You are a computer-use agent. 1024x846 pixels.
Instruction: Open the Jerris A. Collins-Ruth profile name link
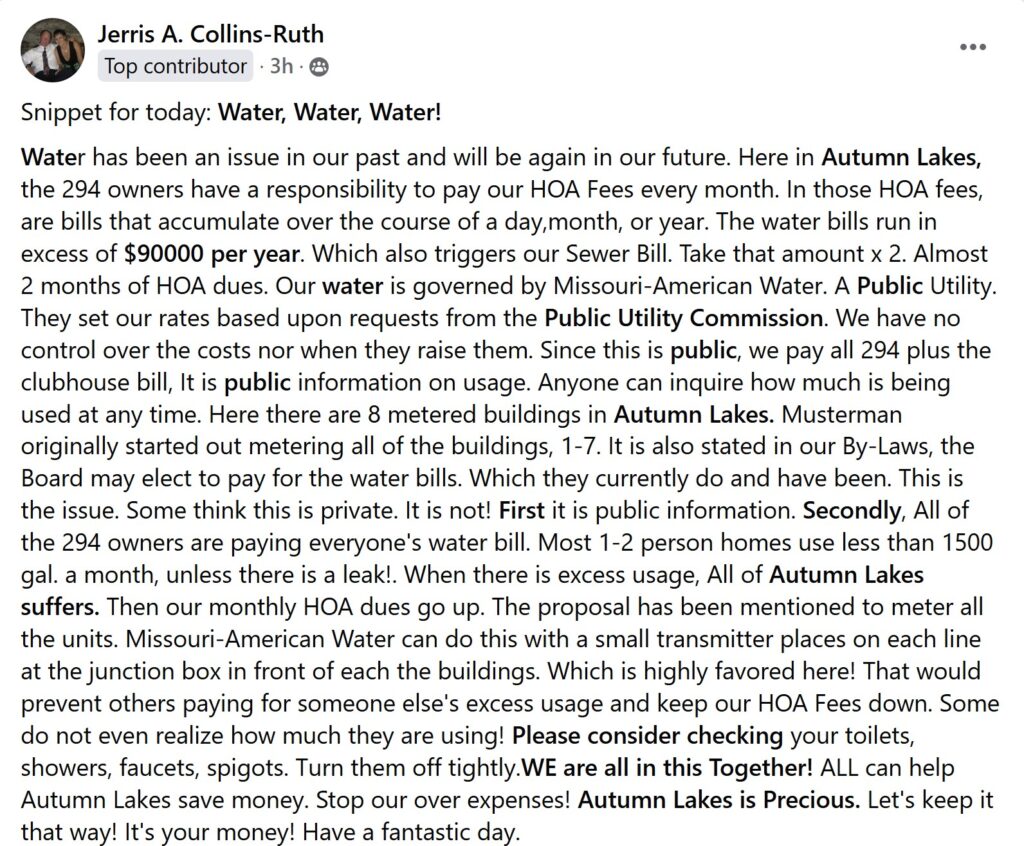coord(210,34)
